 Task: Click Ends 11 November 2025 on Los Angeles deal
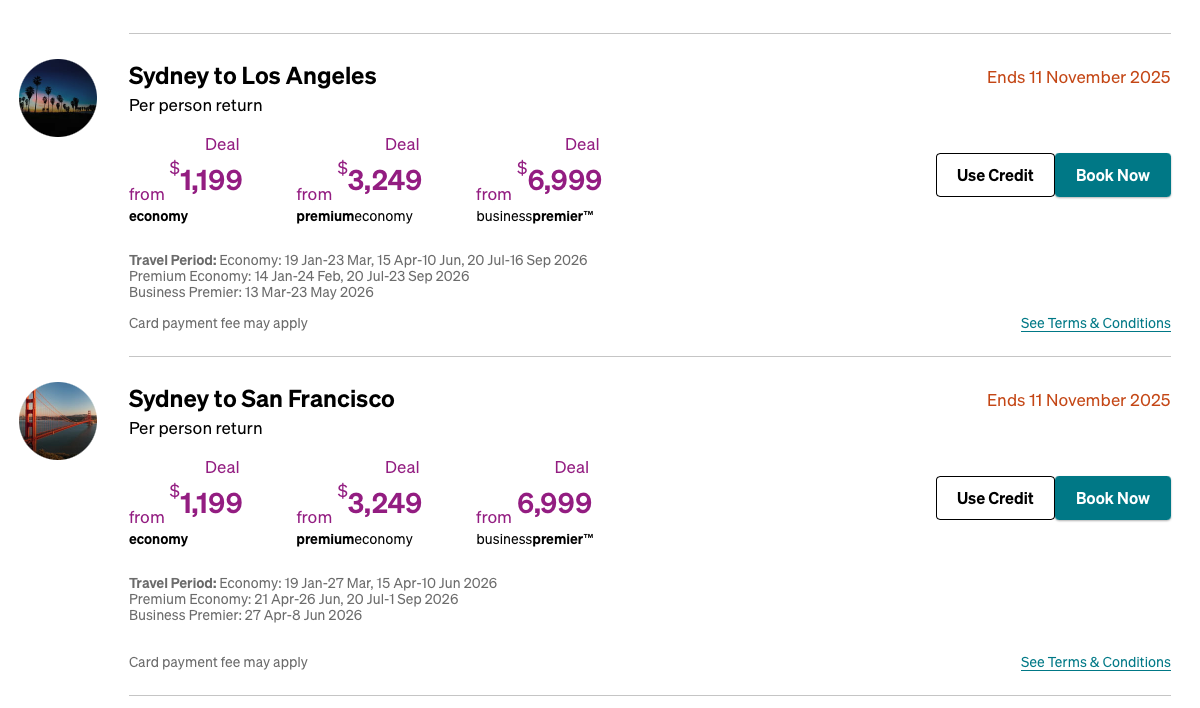1078,77
